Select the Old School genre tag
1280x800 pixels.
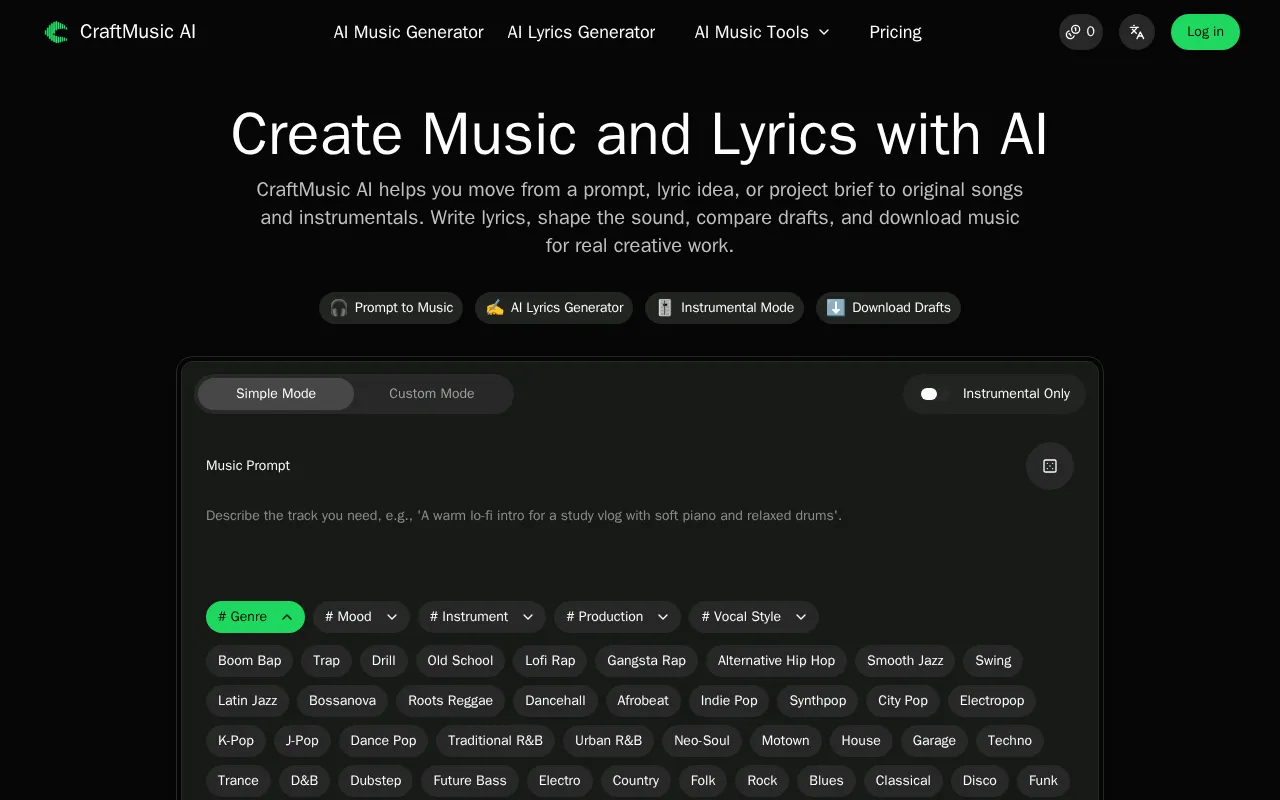pyautogui.click(x=460, y=661)
